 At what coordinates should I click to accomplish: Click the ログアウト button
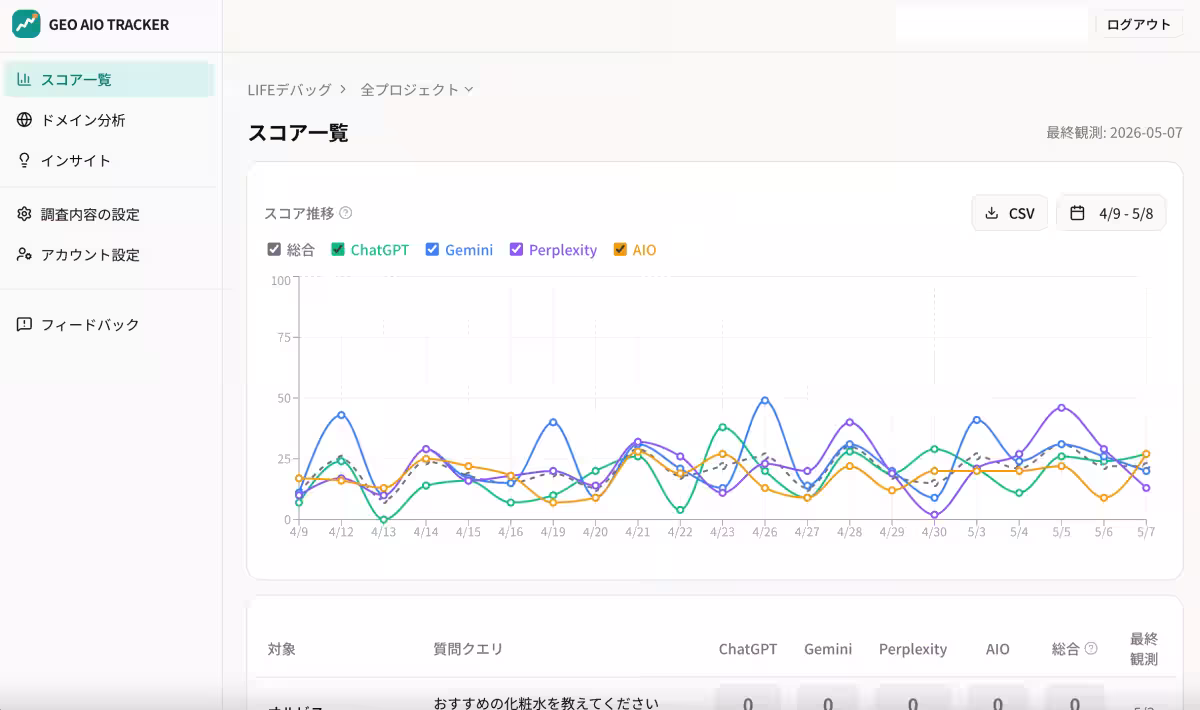(x=1139, y=25)
